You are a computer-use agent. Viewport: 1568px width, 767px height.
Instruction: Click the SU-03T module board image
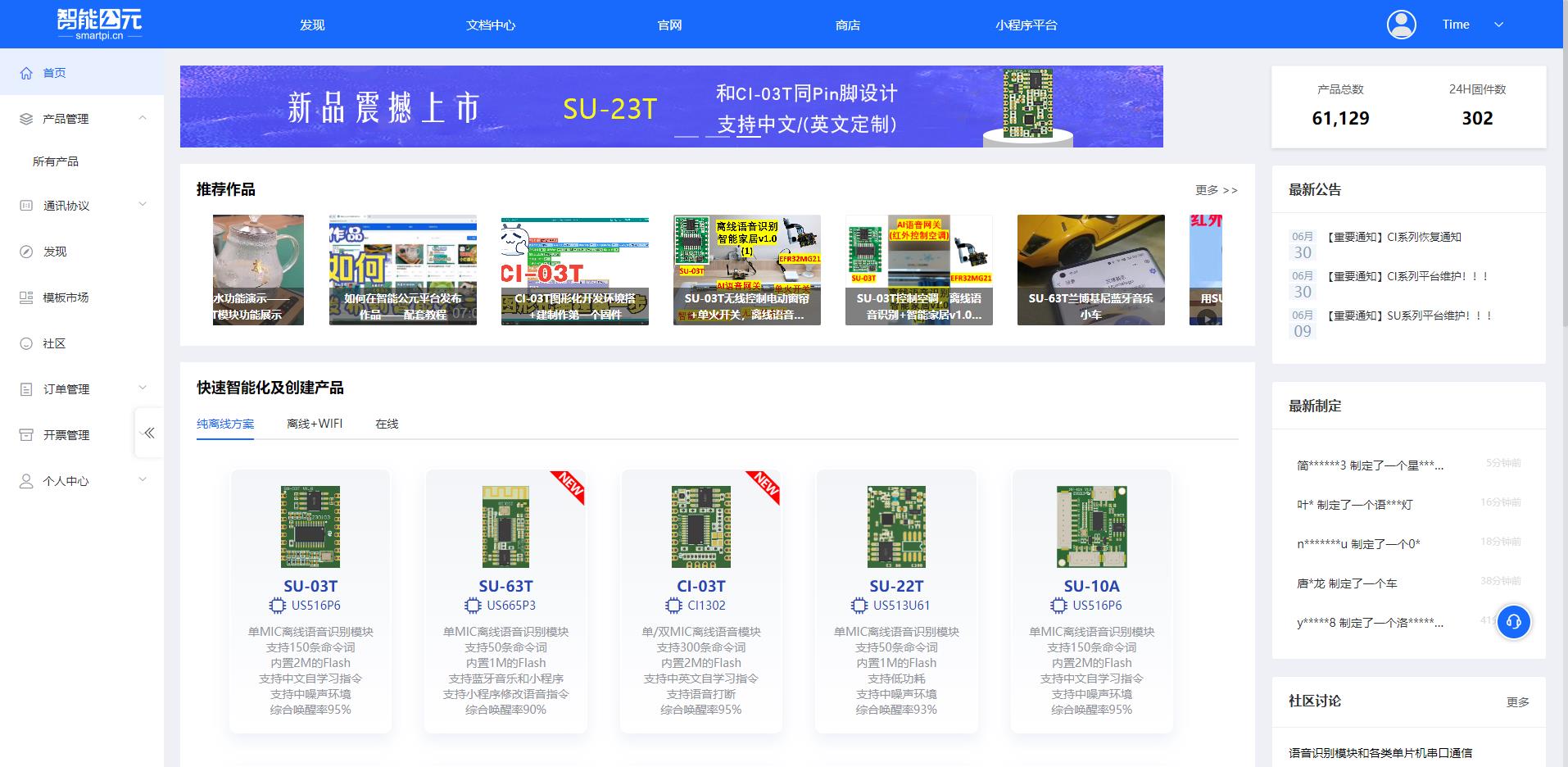point(310,527)
